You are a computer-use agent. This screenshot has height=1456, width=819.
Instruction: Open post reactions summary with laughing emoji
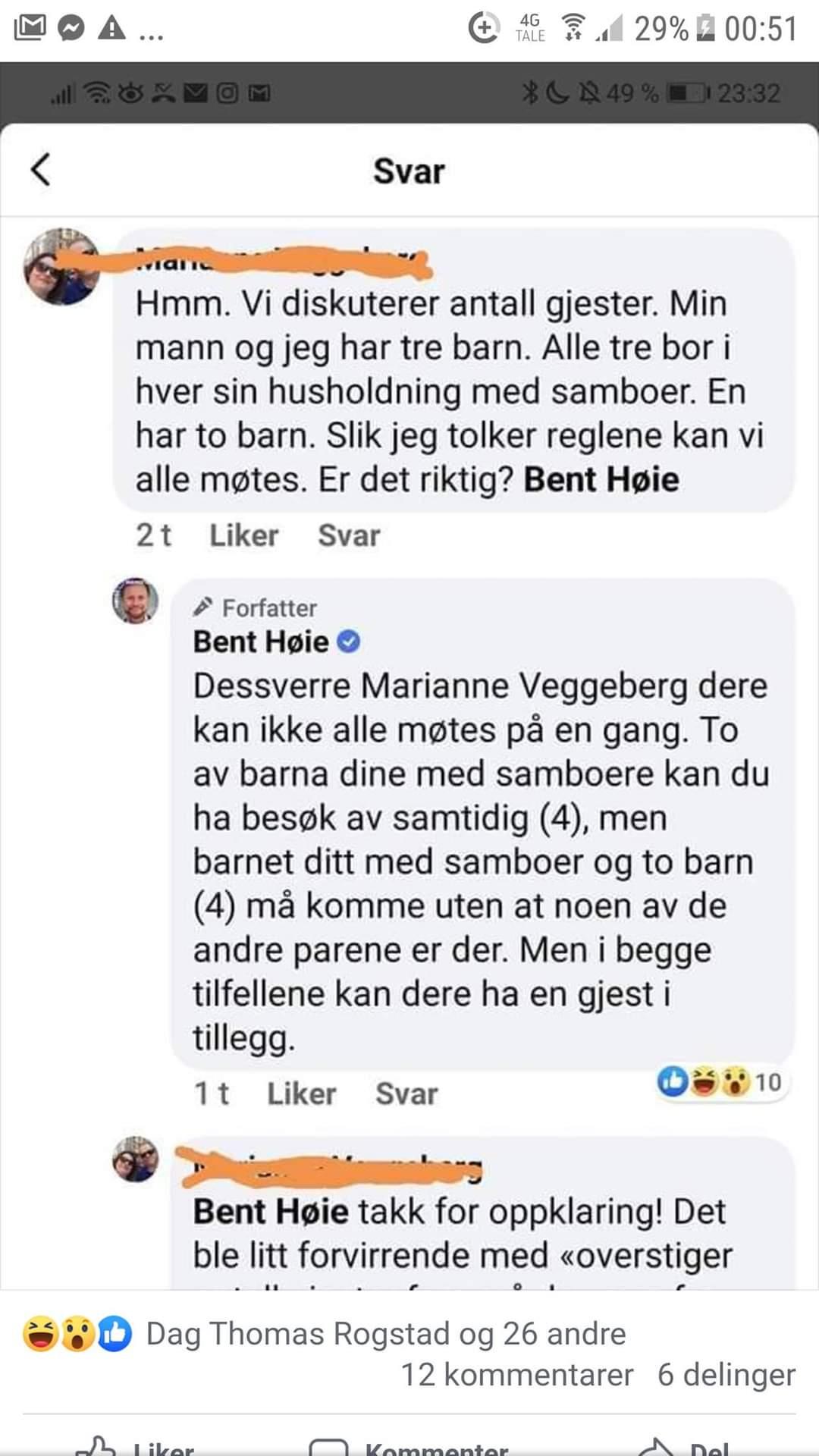[x=77, y=1335]
